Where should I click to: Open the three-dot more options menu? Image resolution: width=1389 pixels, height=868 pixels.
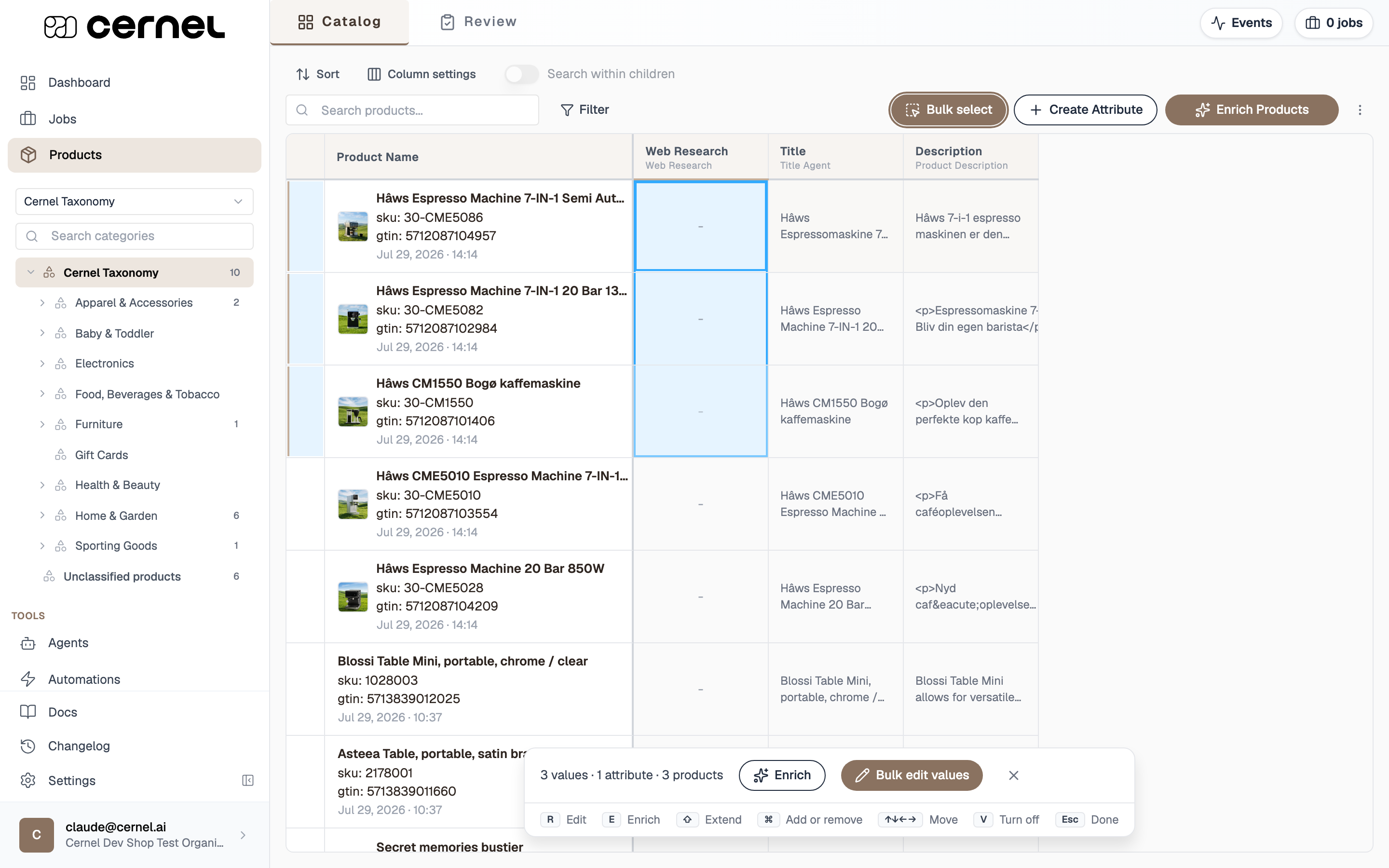tap(1360, 109)
